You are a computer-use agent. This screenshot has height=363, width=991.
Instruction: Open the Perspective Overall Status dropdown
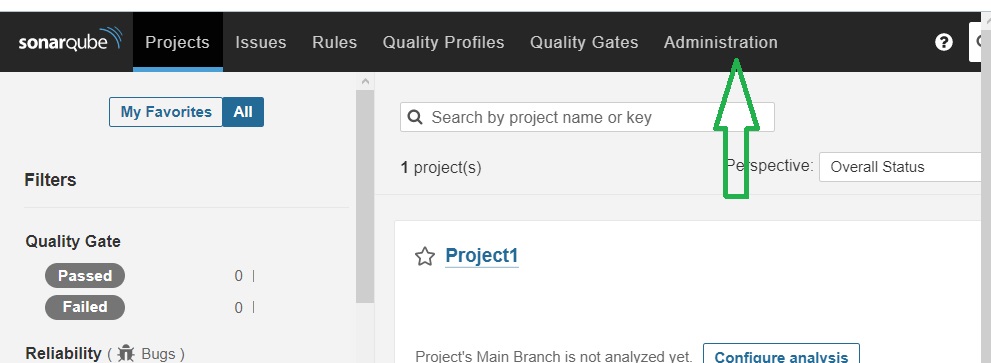point(904,167)
